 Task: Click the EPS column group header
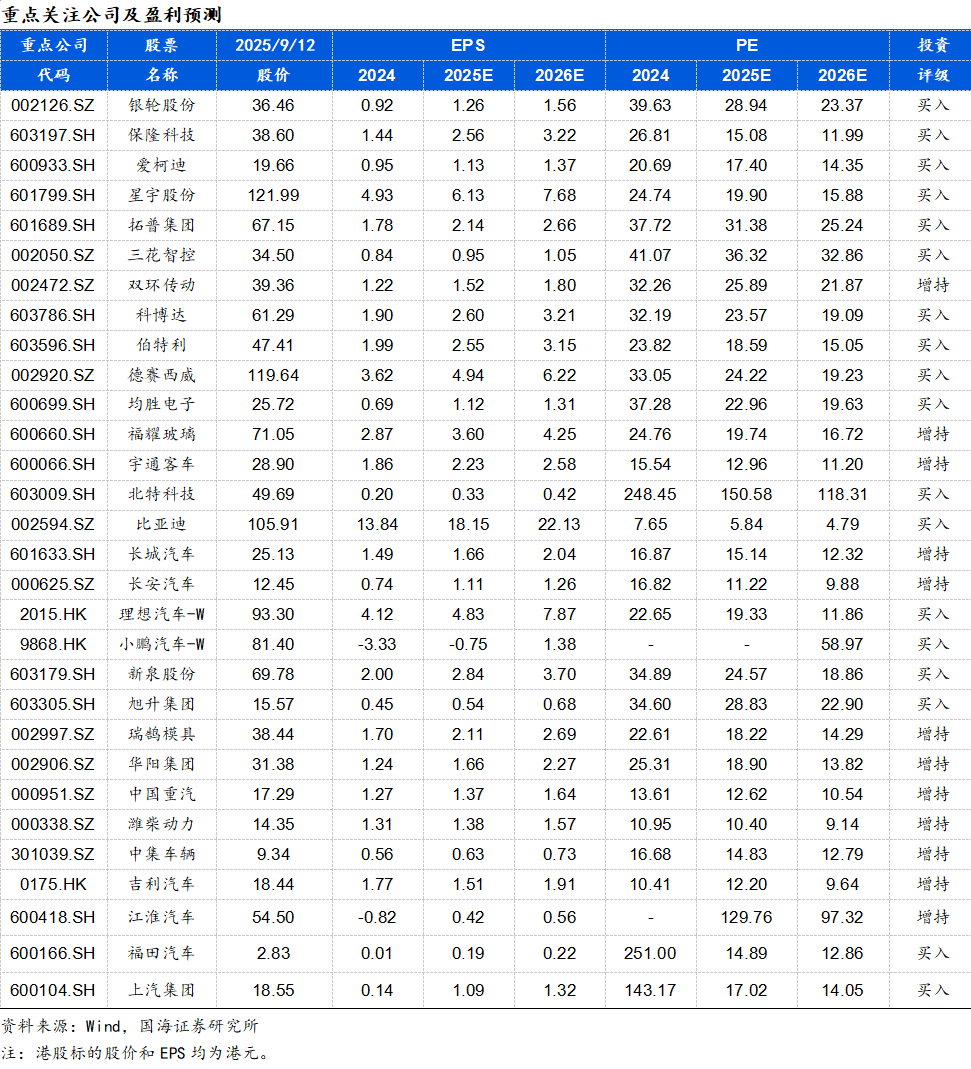(x=468, y=46)
